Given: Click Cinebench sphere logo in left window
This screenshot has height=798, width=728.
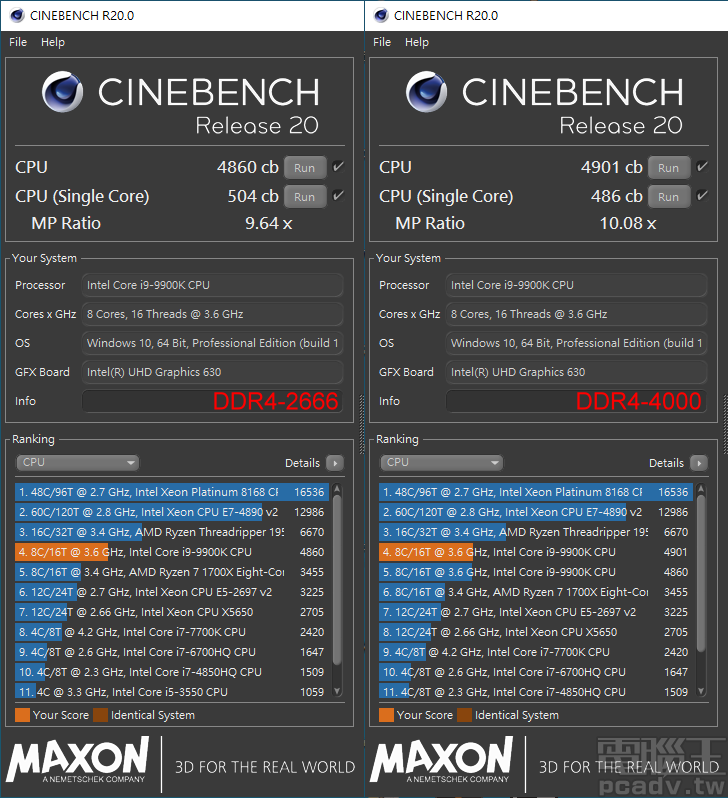Looking at the screenshot, I should [62, 92].
